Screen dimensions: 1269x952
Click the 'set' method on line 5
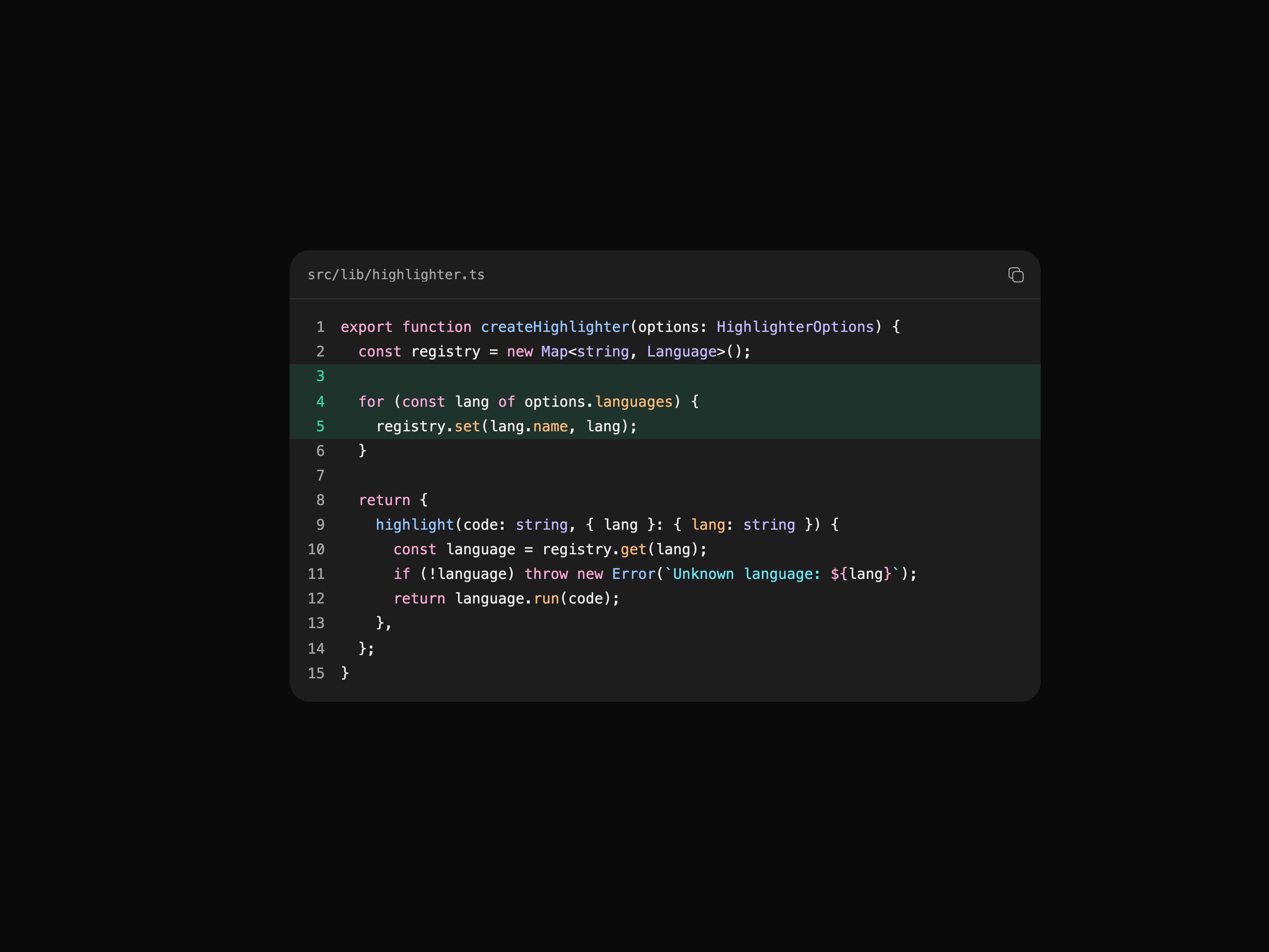coord(467,426)
